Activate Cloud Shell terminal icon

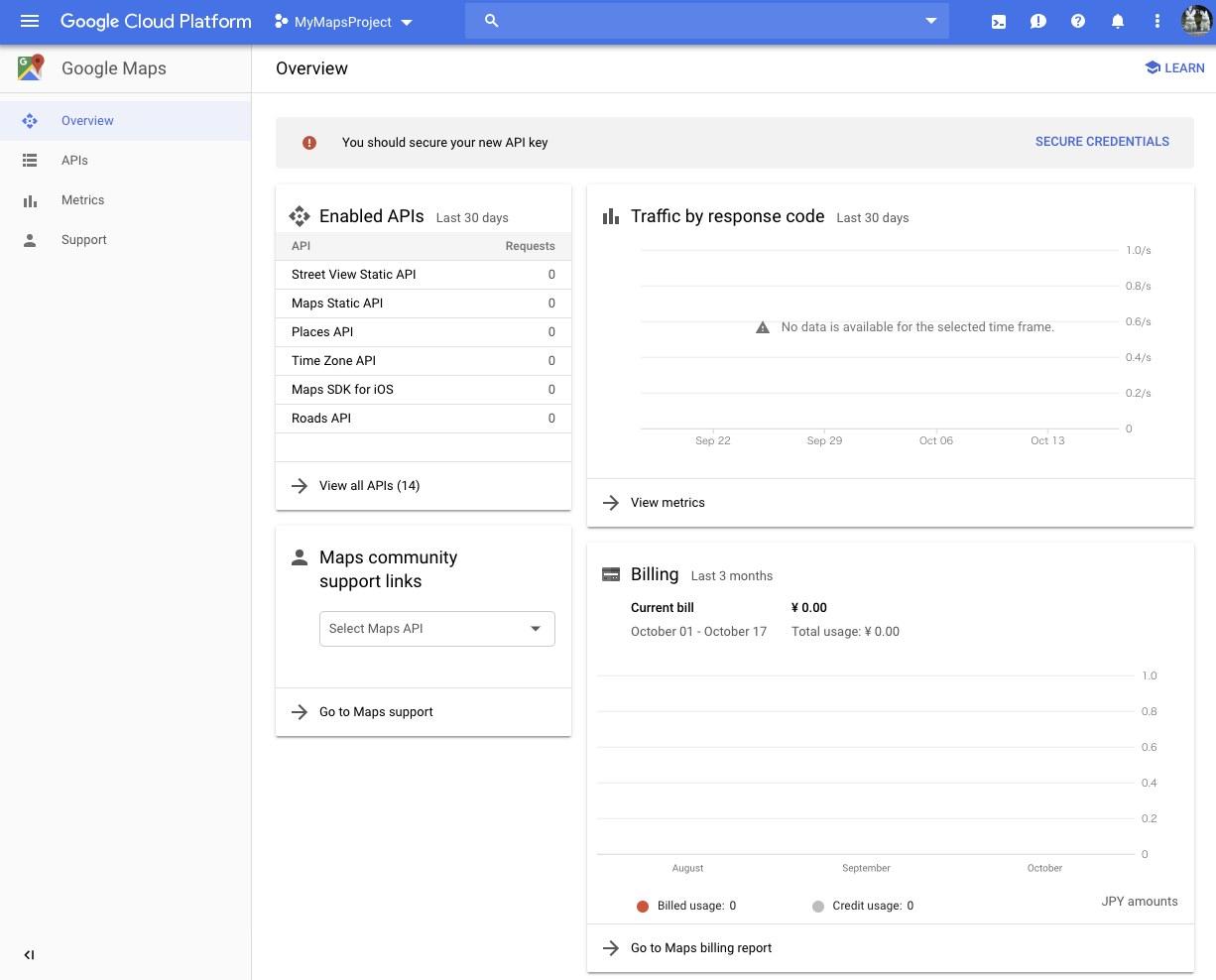(x=999, y=22)
